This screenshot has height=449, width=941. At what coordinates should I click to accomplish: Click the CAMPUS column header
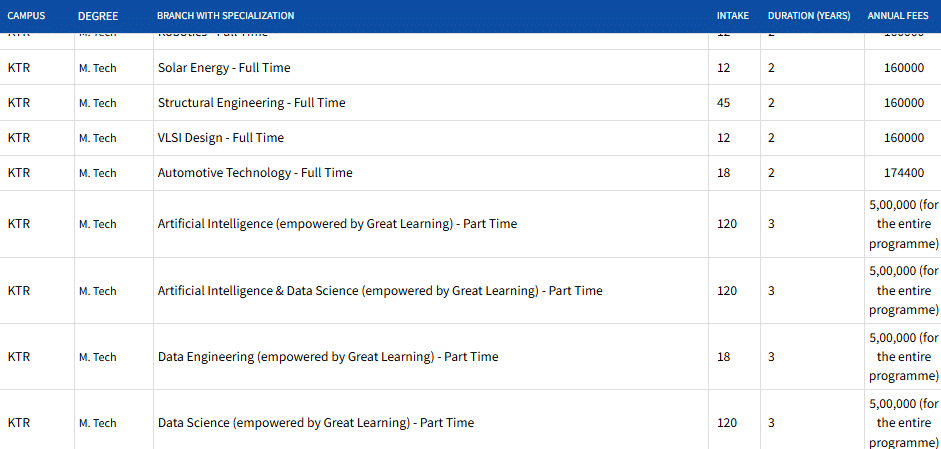tap(26, 16)
